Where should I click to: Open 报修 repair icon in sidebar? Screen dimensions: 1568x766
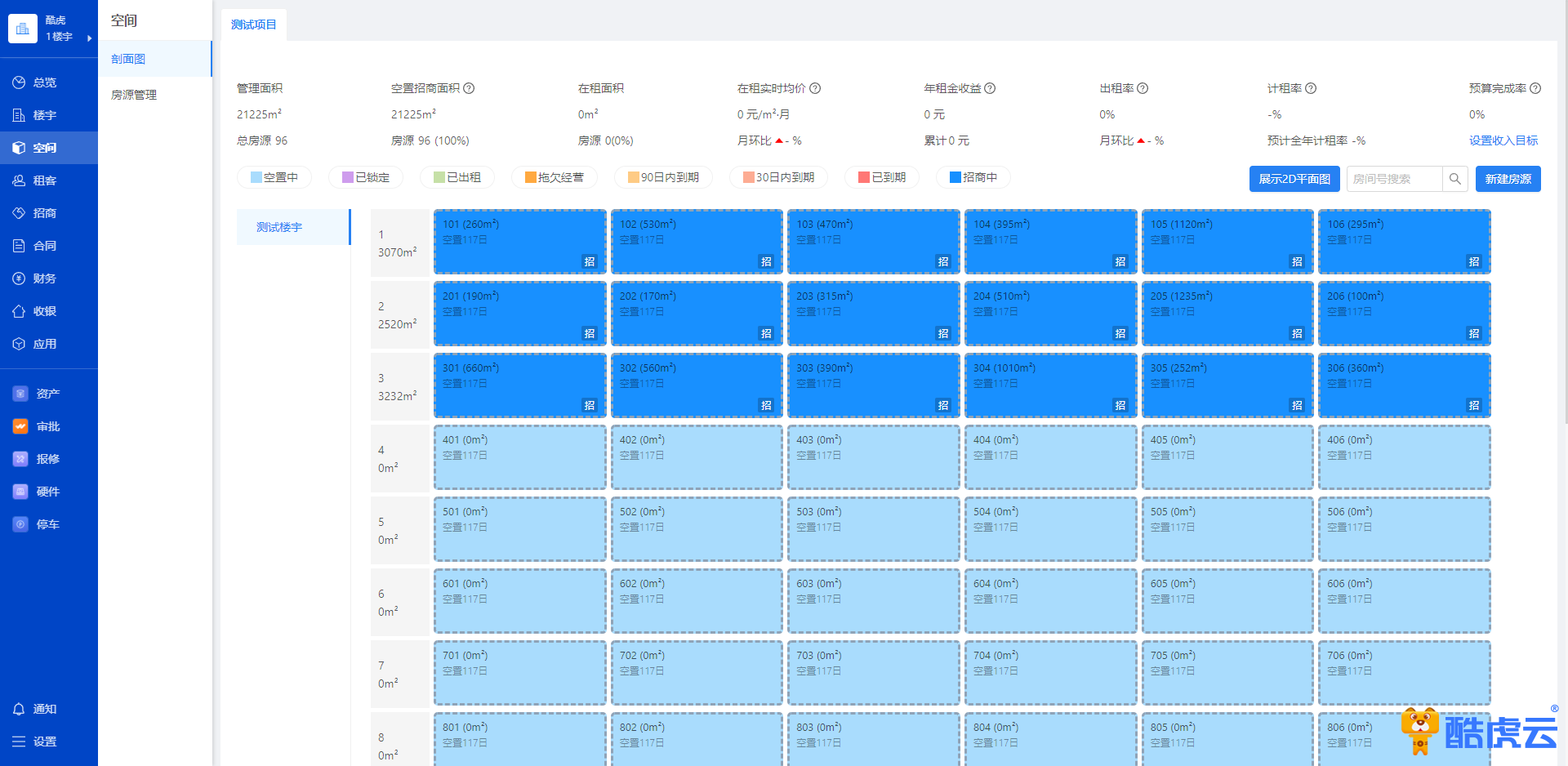click(20, 459)
